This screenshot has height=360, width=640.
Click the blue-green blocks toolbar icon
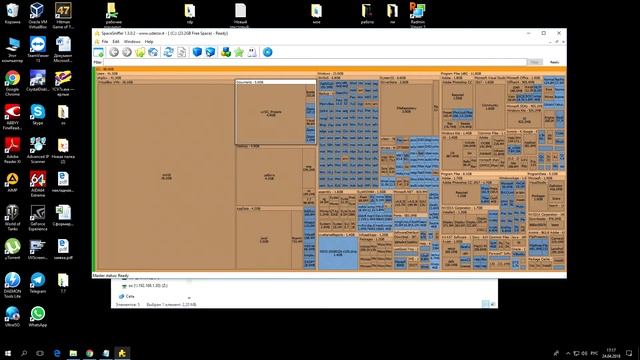(226, 52)
